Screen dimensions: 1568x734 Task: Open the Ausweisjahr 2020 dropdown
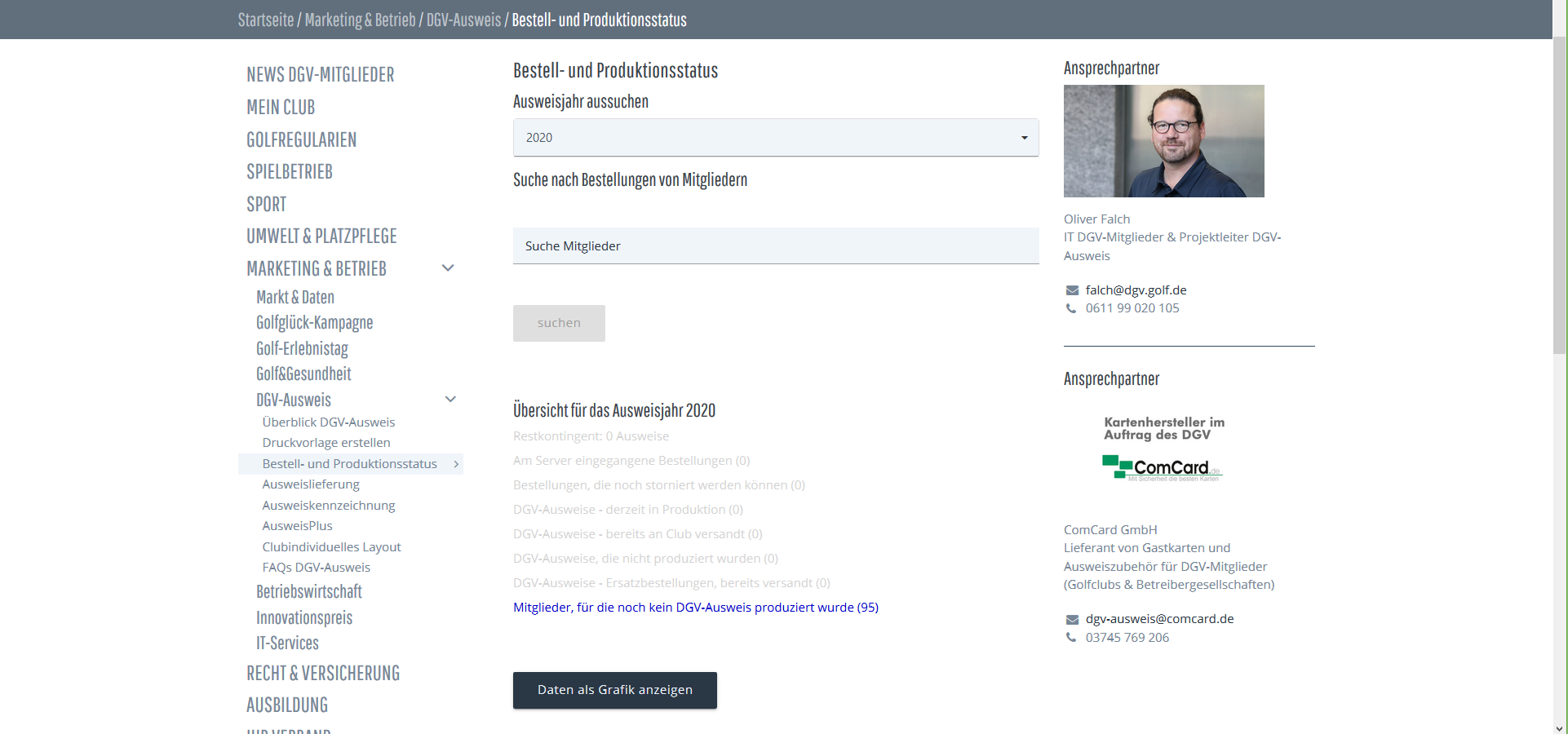pos(775,138)
